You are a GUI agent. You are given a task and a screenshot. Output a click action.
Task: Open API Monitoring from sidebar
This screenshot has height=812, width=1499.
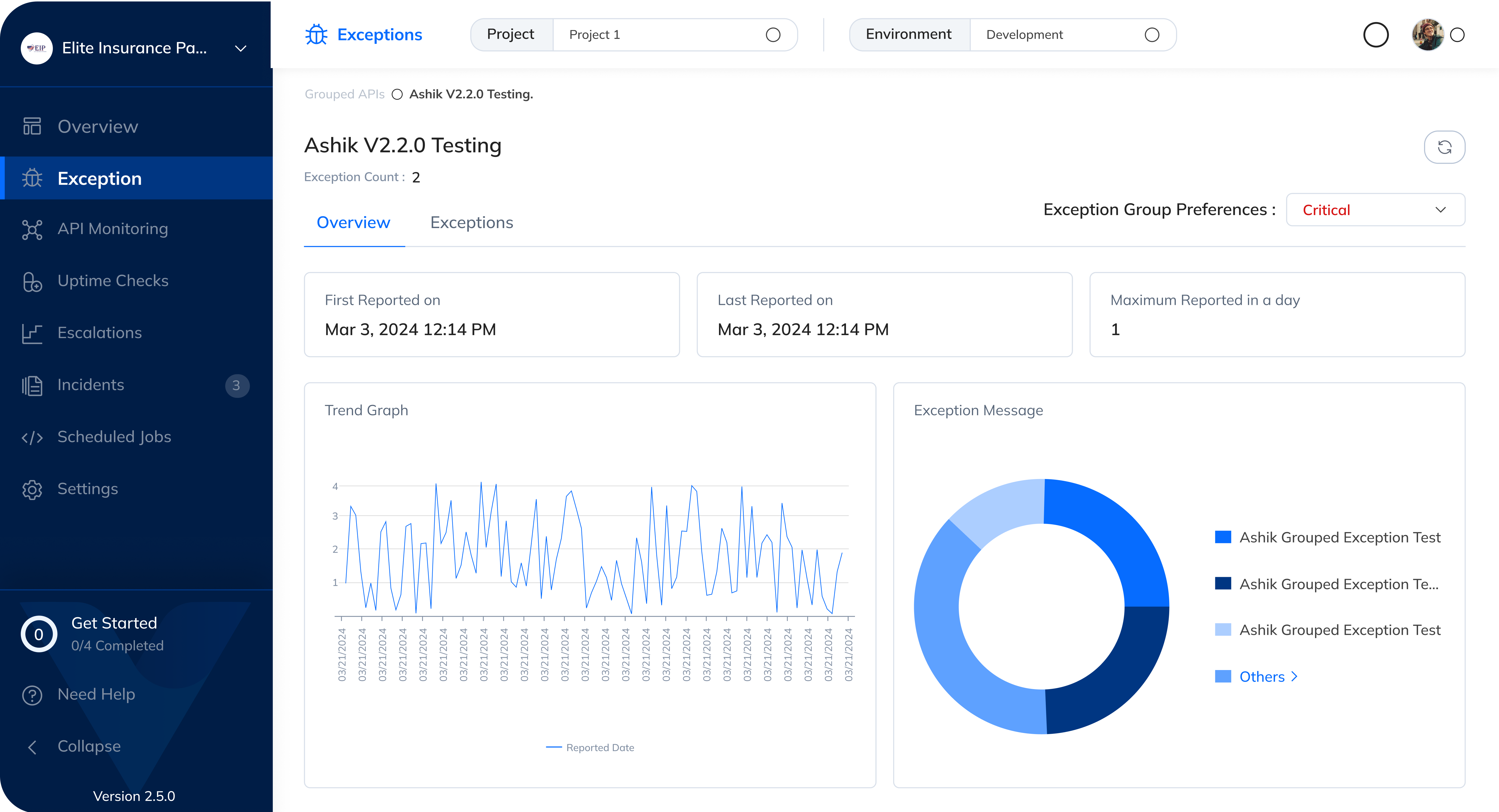[112, 229]
